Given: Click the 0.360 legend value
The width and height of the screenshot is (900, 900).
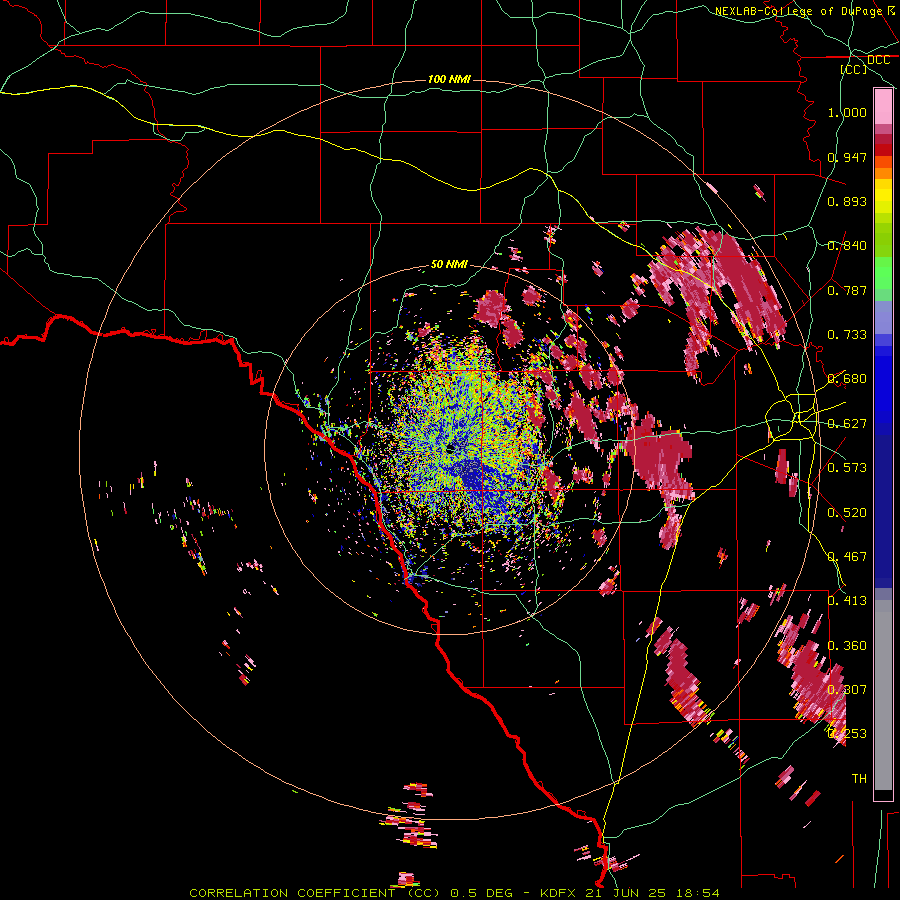Looking at the screenshot, I should tap(847, 646).
